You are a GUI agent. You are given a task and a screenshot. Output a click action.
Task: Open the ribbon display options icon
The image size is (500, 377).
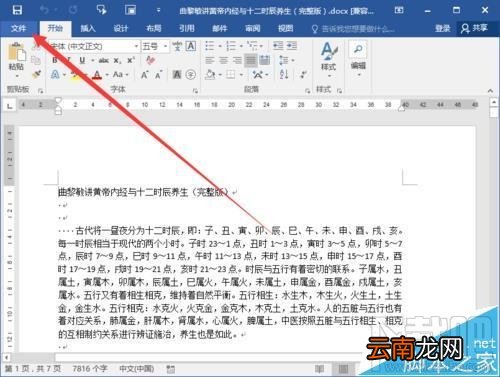pos(399,10)
